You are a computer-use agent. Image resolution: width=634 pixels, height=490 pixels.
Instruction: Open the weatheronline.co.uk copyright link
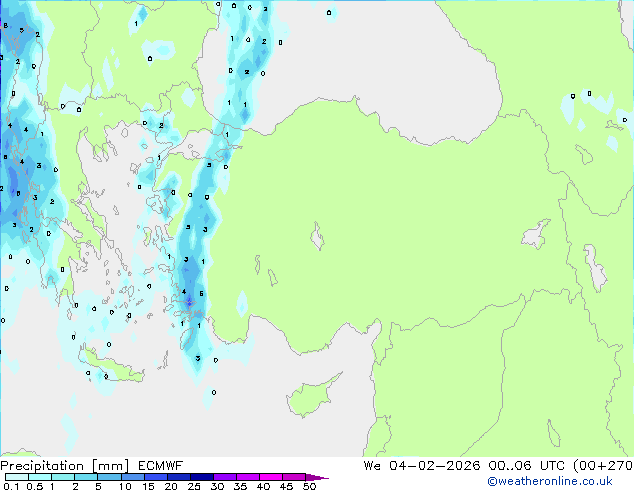pyautogui.click(x=549, y=481)
